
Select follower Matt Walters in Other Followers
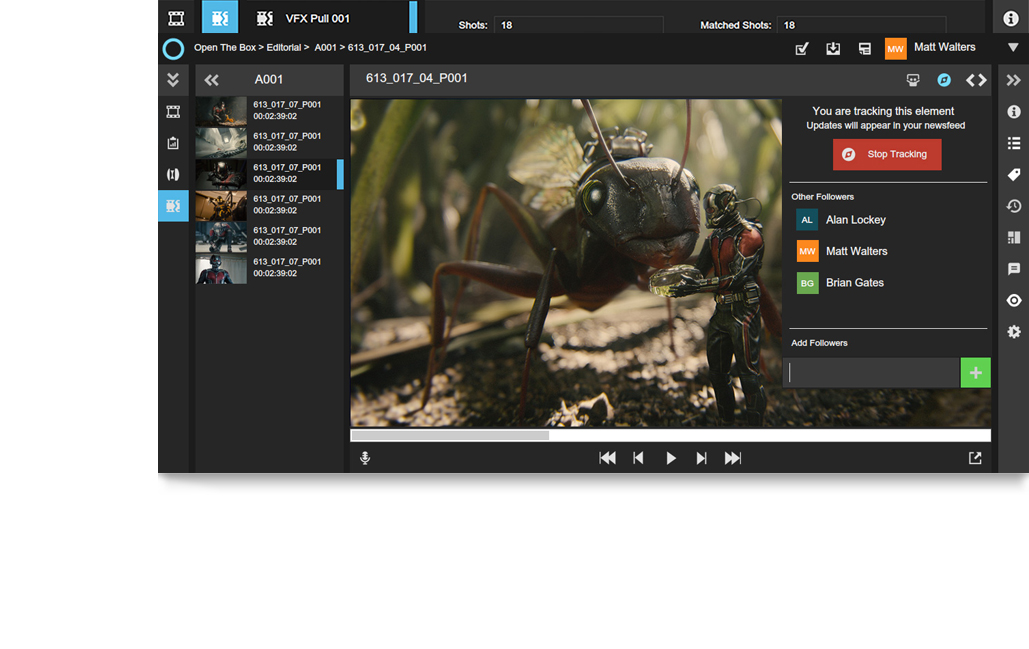point(856,251)
